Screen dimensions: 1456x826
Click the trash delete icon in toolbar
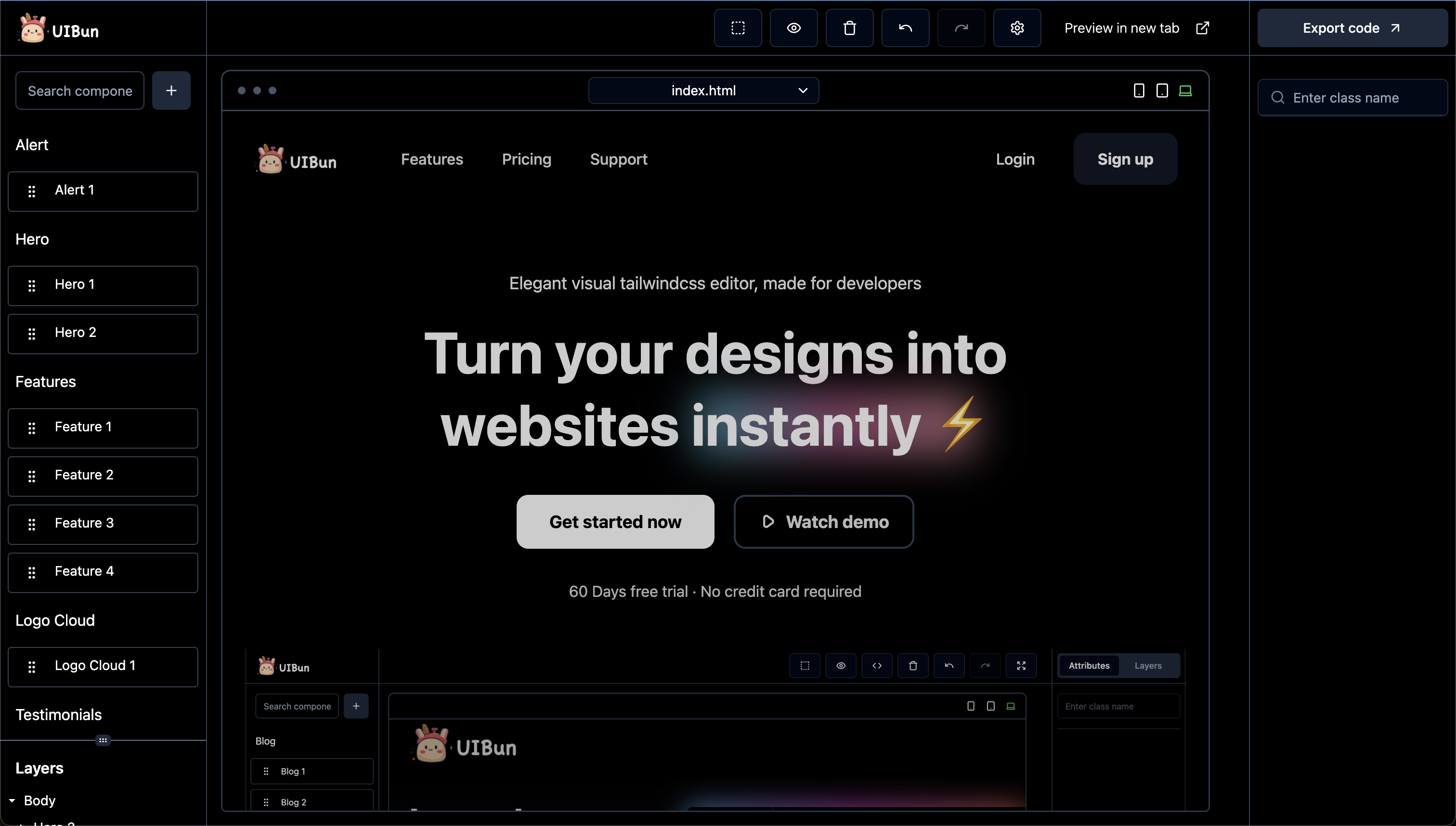[849, 28]
